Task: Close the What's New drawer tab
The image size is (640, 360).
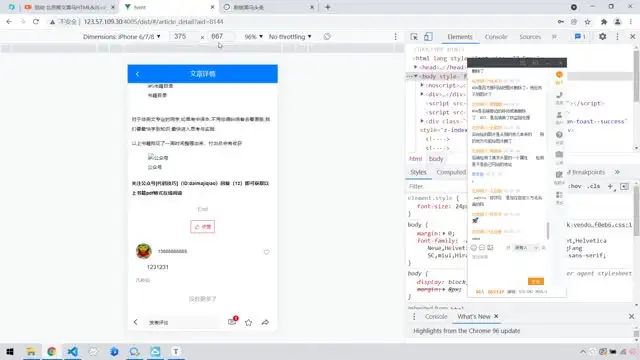Action: 496,316
